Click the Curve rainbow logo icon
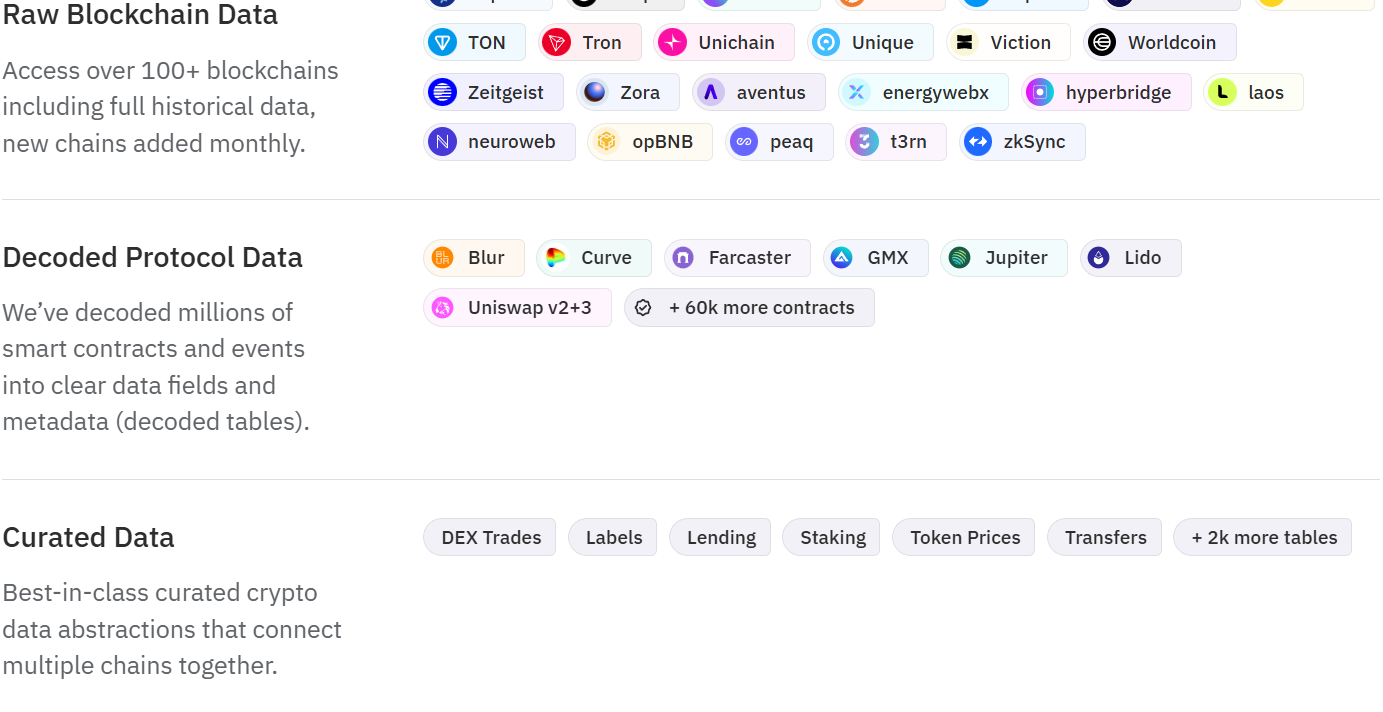The height and width of the screenshot is (712, 1383). (x=555, y=258)
